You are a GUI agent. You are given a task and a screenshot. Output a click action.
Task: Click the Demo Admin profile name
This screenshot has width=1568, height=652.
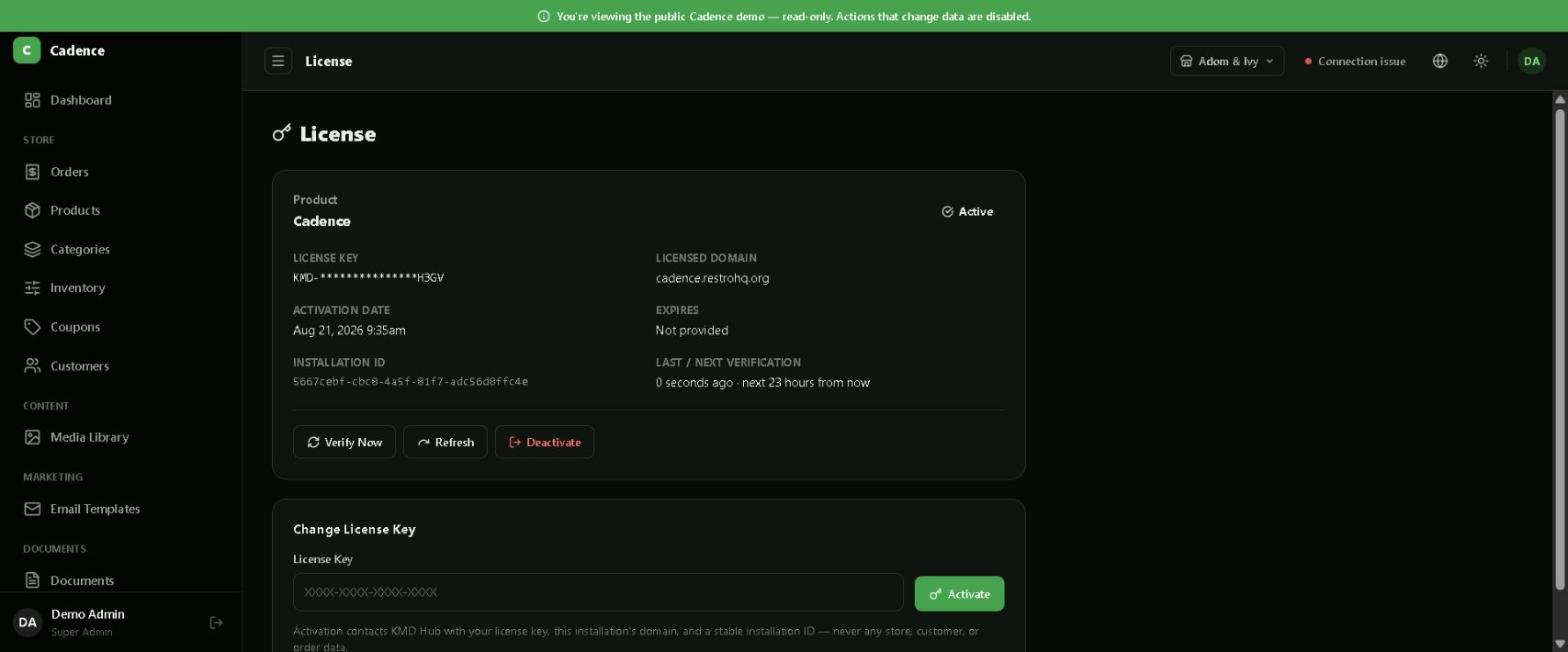pos(88,614)
